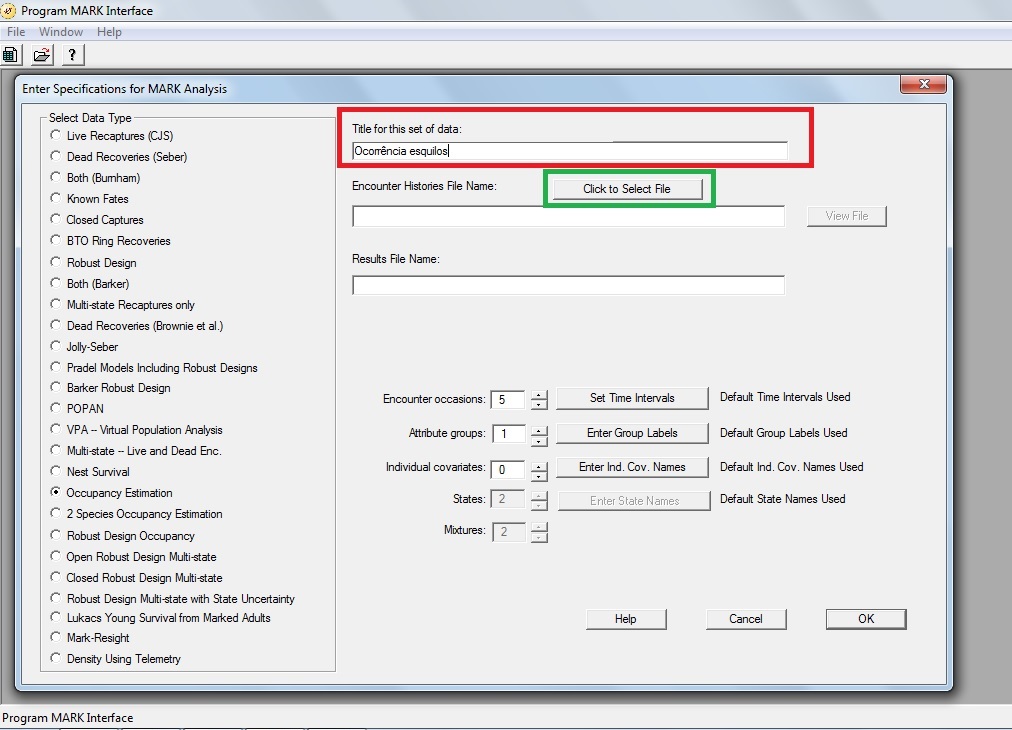Confirm the dialog with OK
Image resolution: width=1012 pixels, height=730 pixels.
[866, 618]
